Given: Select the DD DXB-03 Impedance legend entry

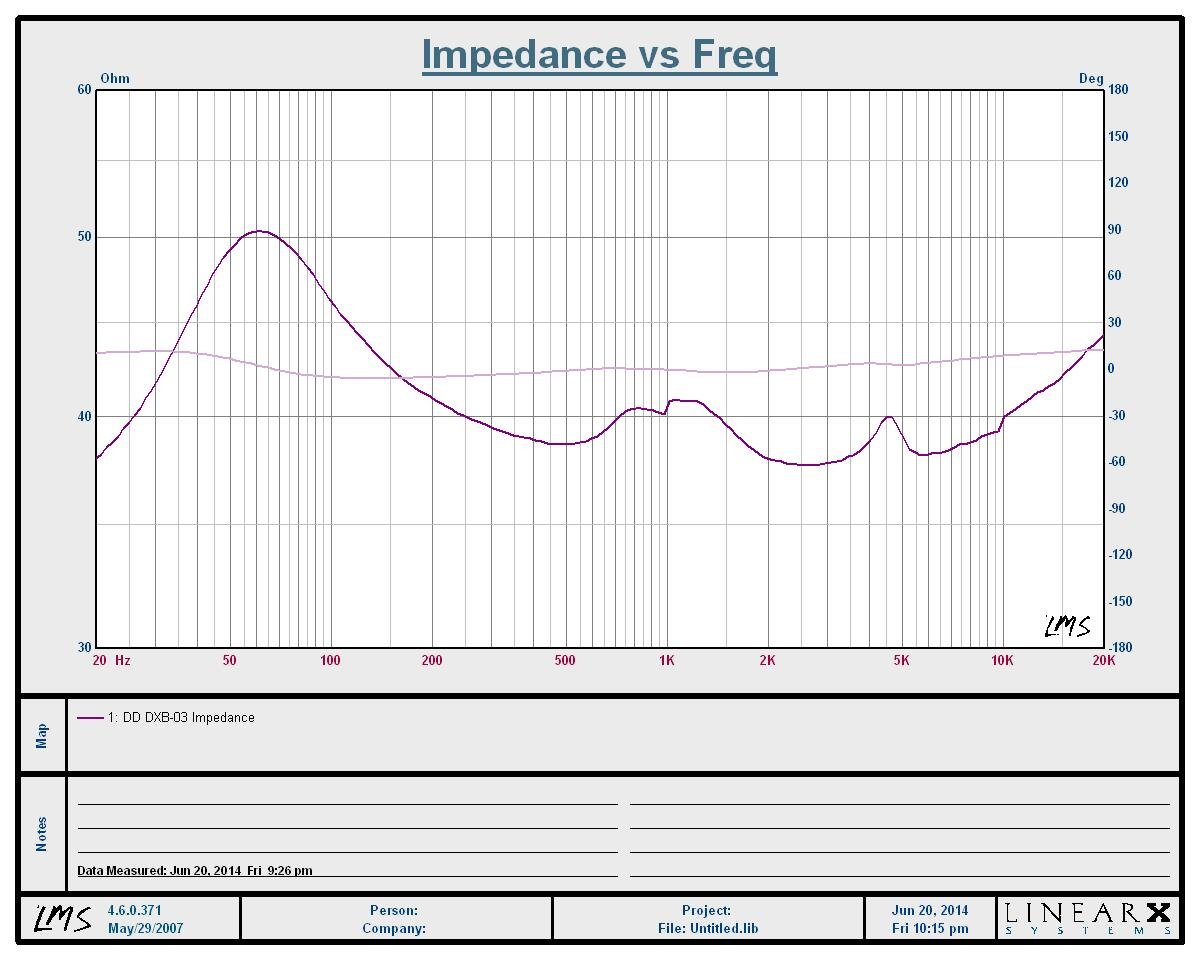Looking at the screenshot, I should (180, 717).
